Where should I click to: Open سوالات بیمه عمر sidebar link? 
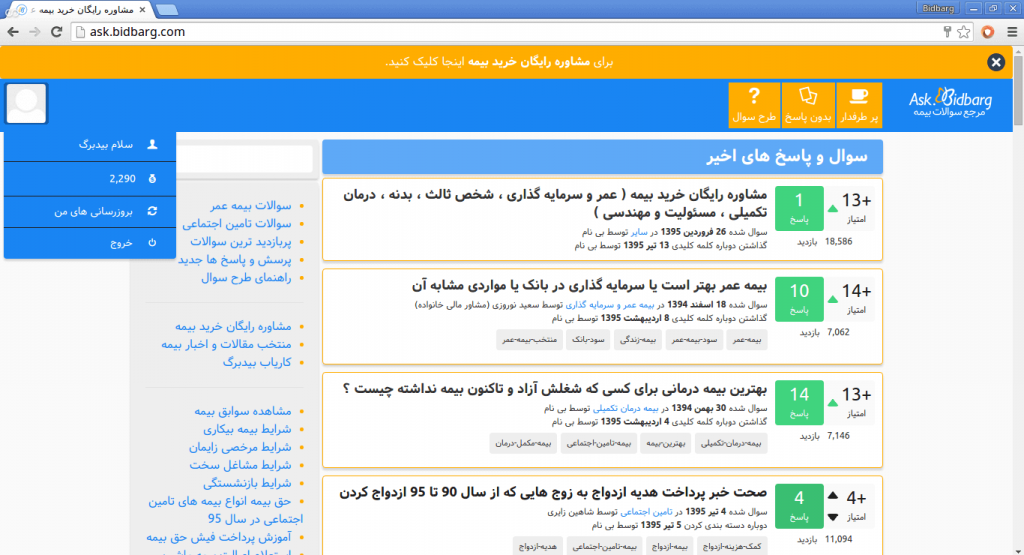[251, 206]
